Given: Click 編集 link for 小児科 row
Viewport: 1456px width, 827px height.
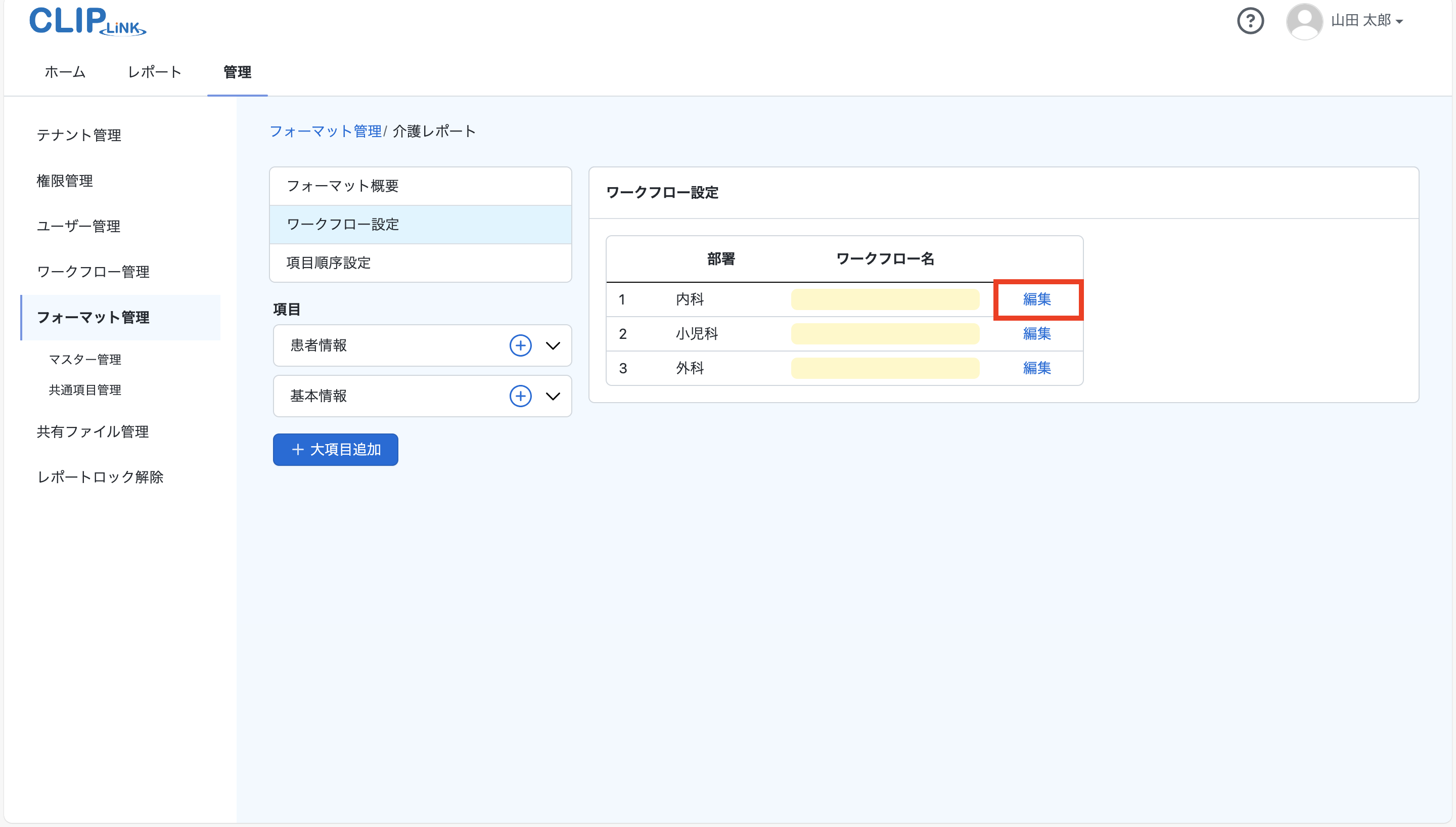Looking at the screenshot, I should pyautogui.click(x=1036, y=333).
